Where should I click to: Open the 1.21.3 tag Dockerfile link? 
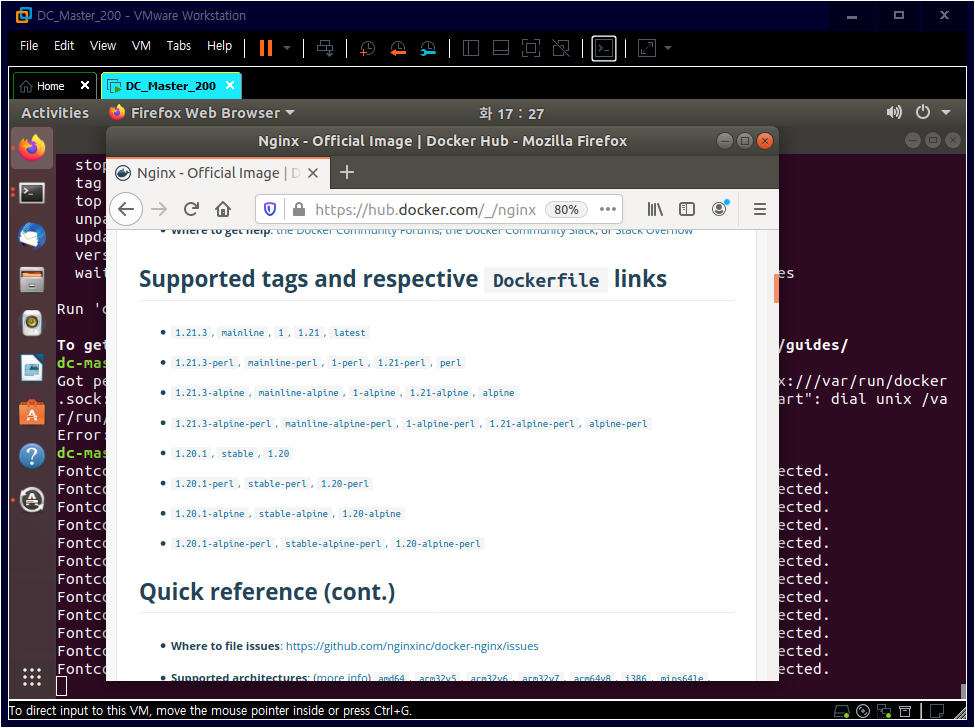pos(191,333)
